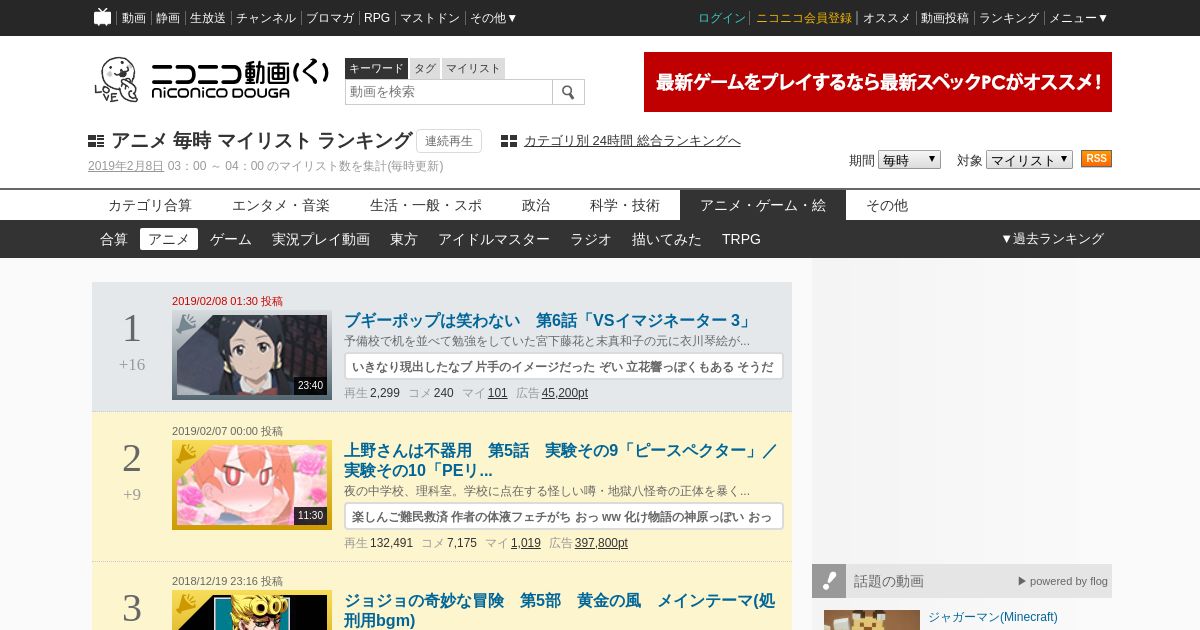The width and height of the screenshot is (1200, 630).
Task: Open チャンネル in top navigation
Action: click(x=266, y=18)
